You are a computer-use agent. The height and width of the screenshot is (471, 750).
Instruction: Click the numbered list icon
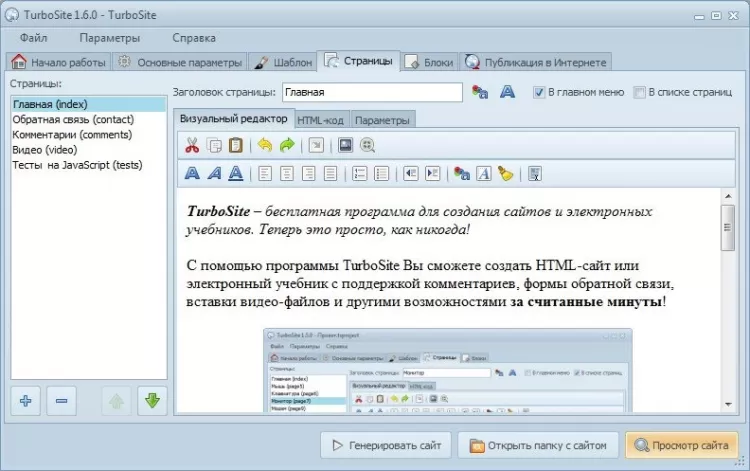click(359, 174)
